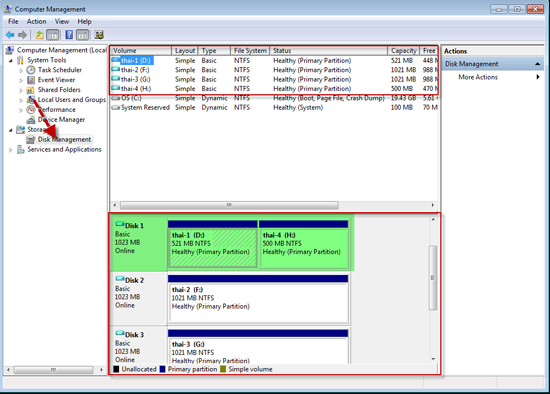The height and width of the screenshot is (394, 550).
Task: Sort by the Status column header
Action: (x=329, y=51)
